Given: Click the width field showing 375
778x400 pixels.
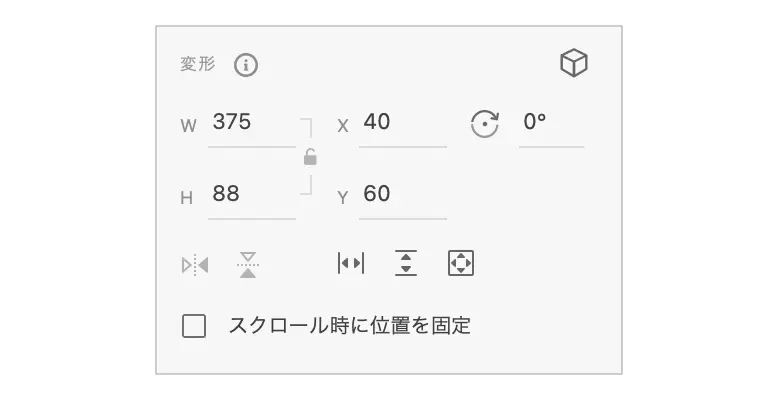Looking at the screenshot, I should point(250,124).
